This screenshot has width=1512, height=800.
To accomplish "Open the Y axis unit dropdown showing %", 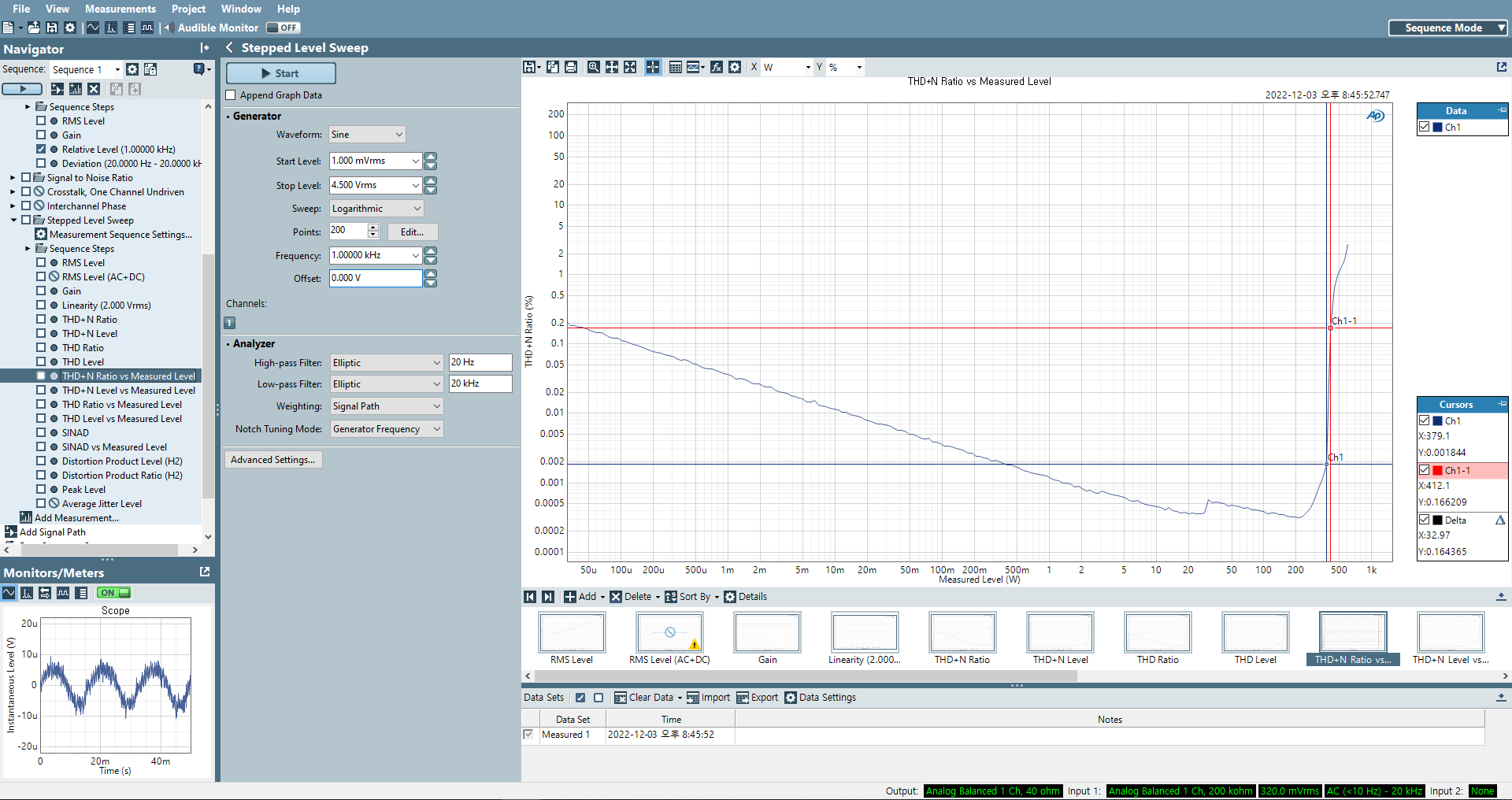I will coord(845,67).
